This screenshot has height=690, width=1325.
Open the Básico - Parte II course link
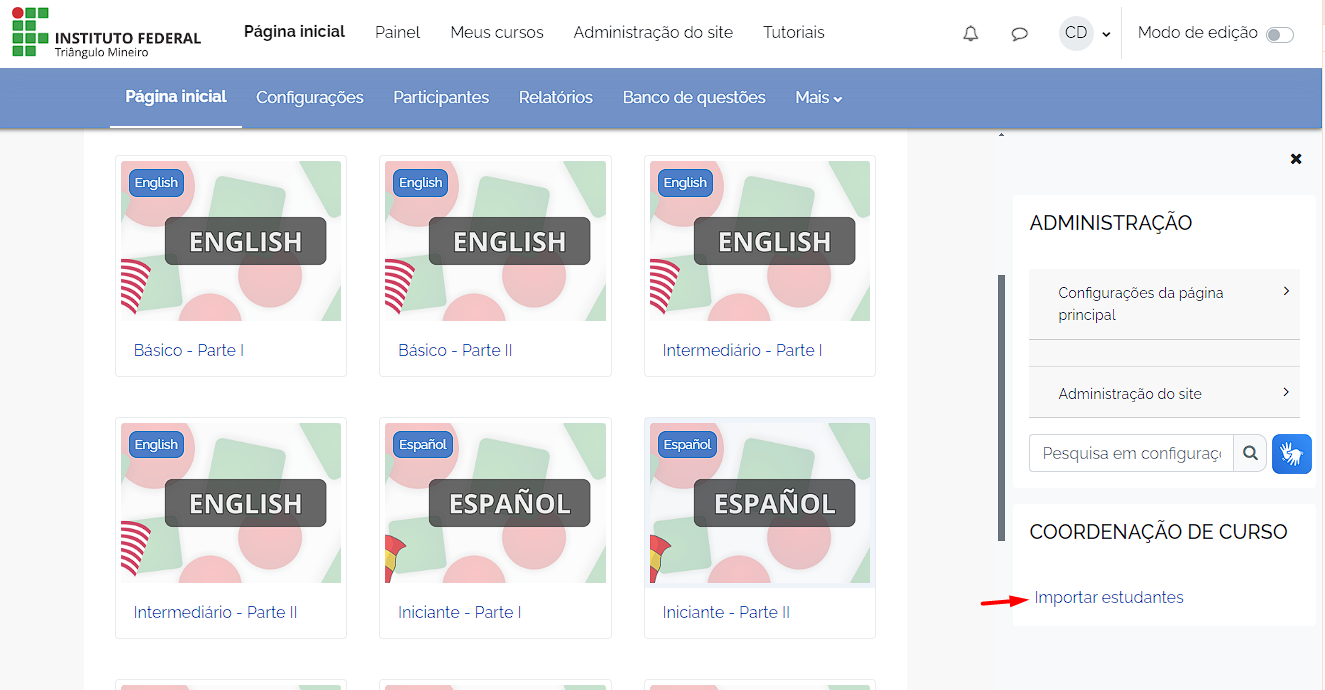(455, 350)
